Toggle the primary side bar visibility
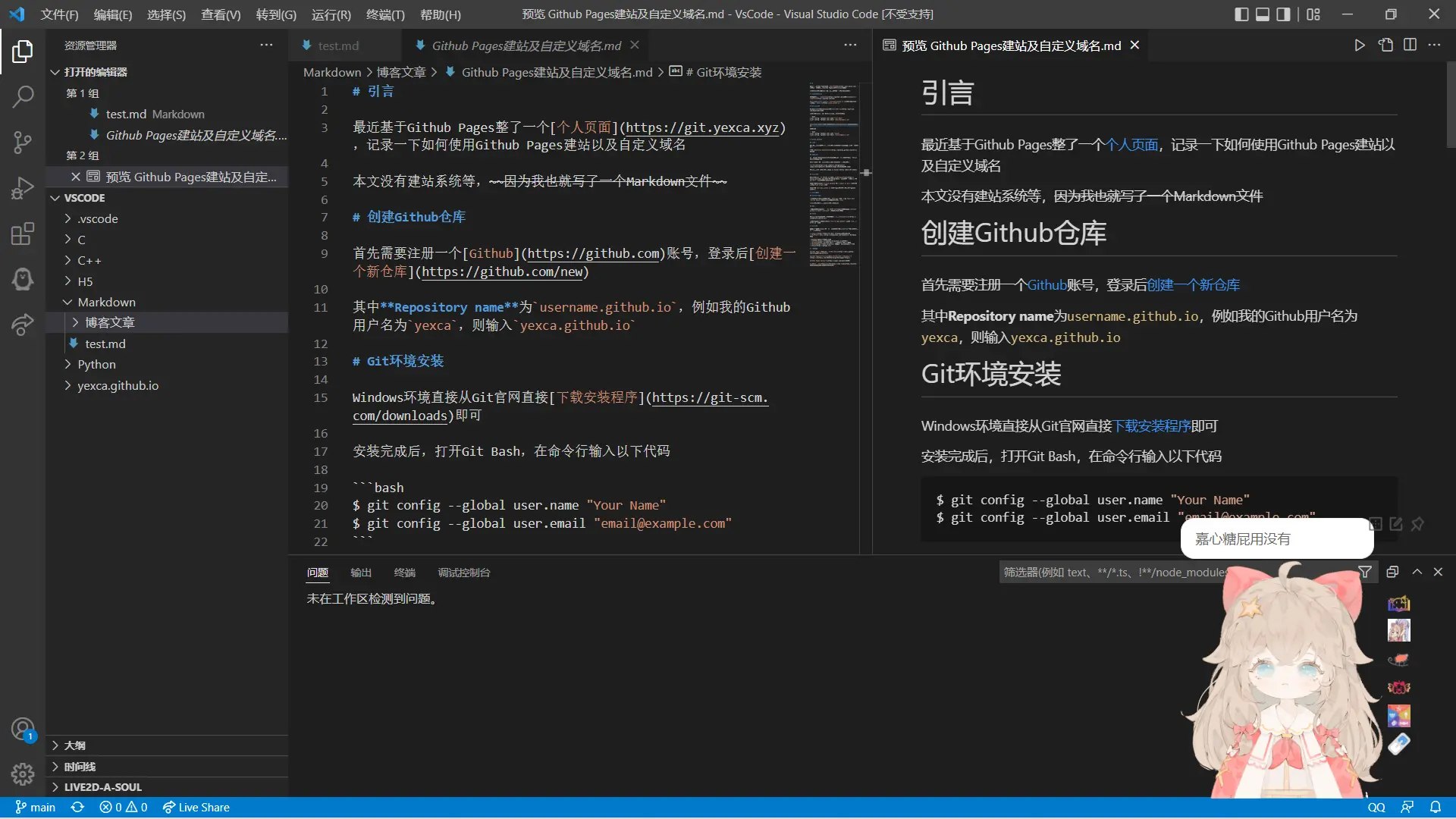Screen dimensions: 1456x819 click(x=1241, y=14)
